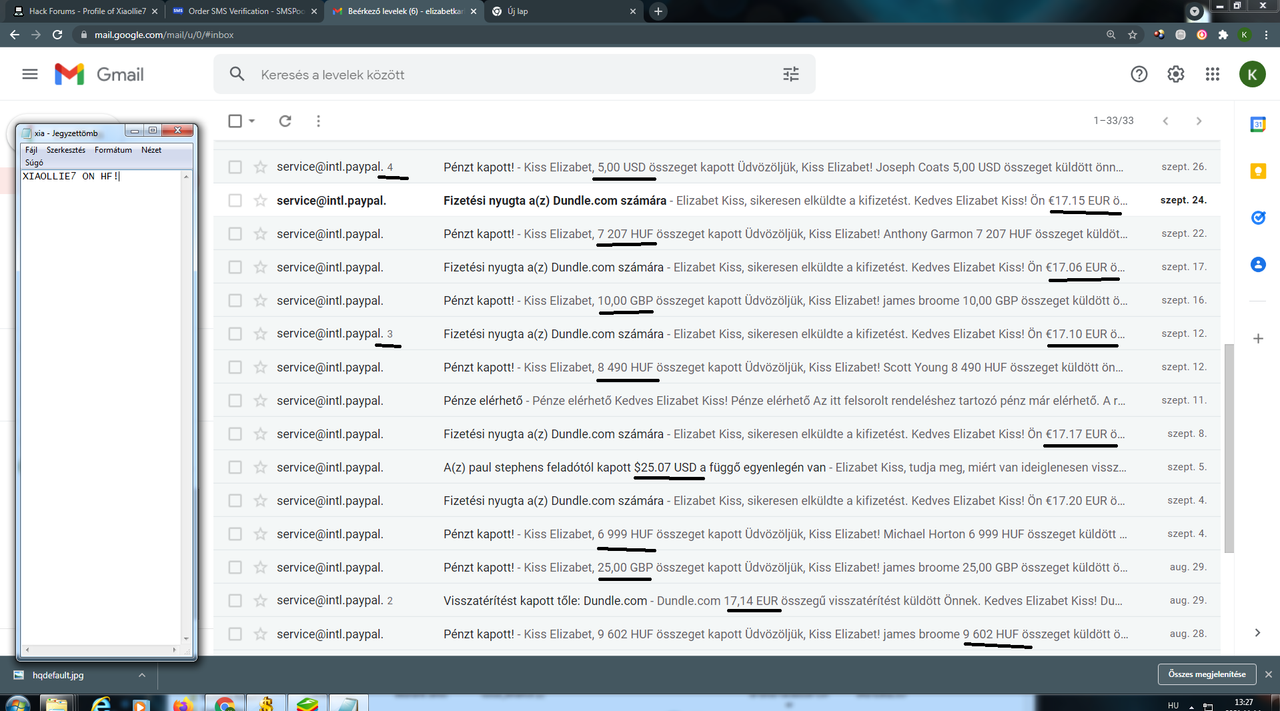This screenshot has height=711, width=1280.
Task: Tick checkbox for the 7 207 HUF email
Action: (235, 234)
